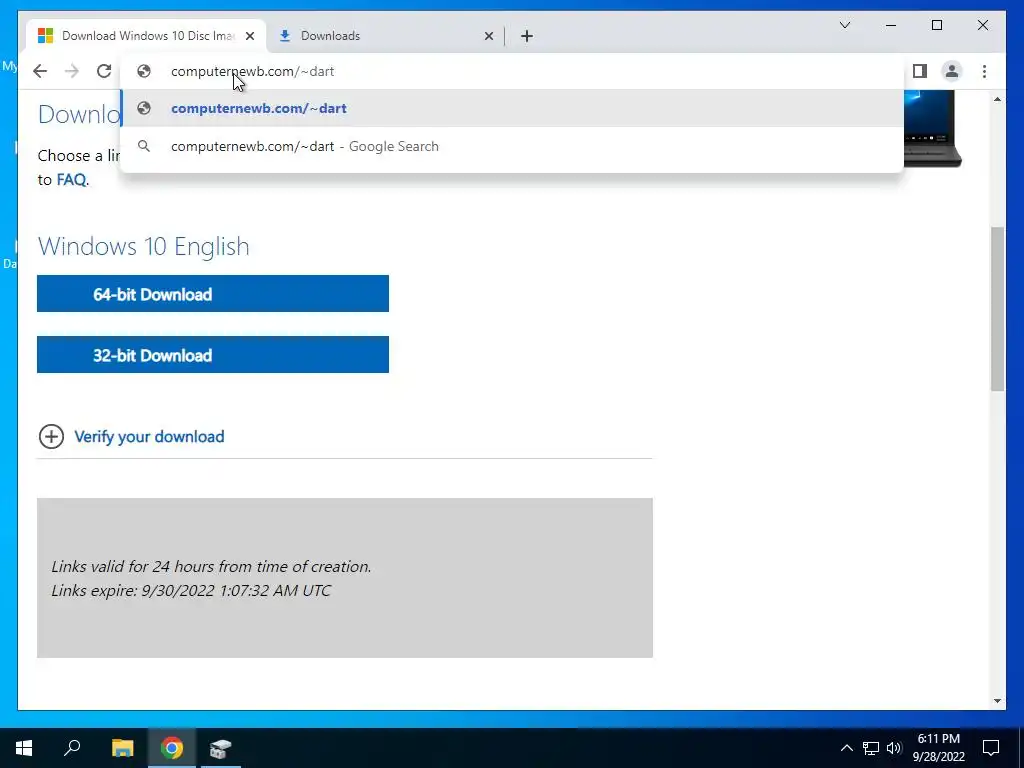This screenshot has height=768, width=1024.
Task: Choose the computernewb.com/~dart Google Search suggestion
Action: pyautogui.click(x=512, y=146)
